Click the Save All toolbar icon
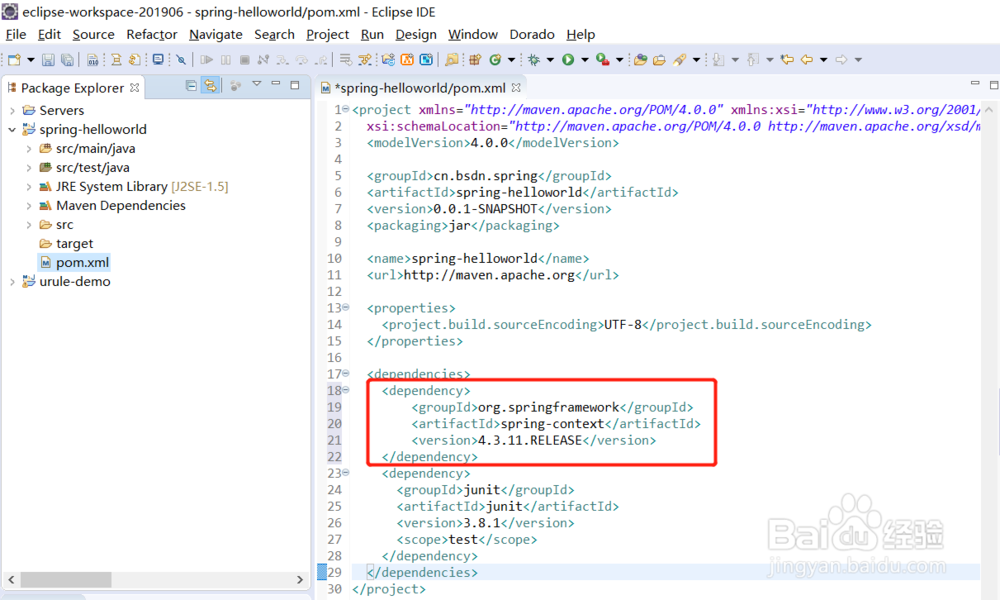This screenshot has width=1000, height=600. (67, 60)
